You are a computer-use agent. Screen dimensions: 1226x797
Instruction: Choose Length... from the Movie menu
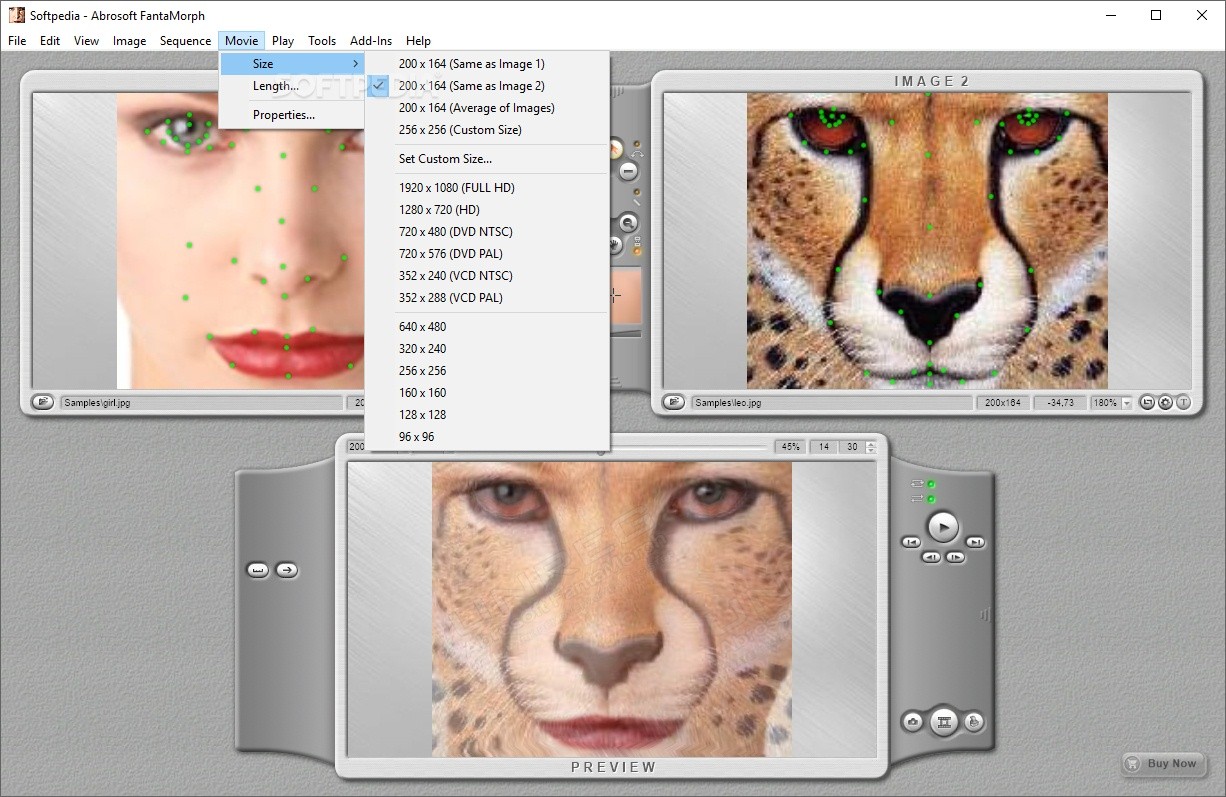coord(292,86)
